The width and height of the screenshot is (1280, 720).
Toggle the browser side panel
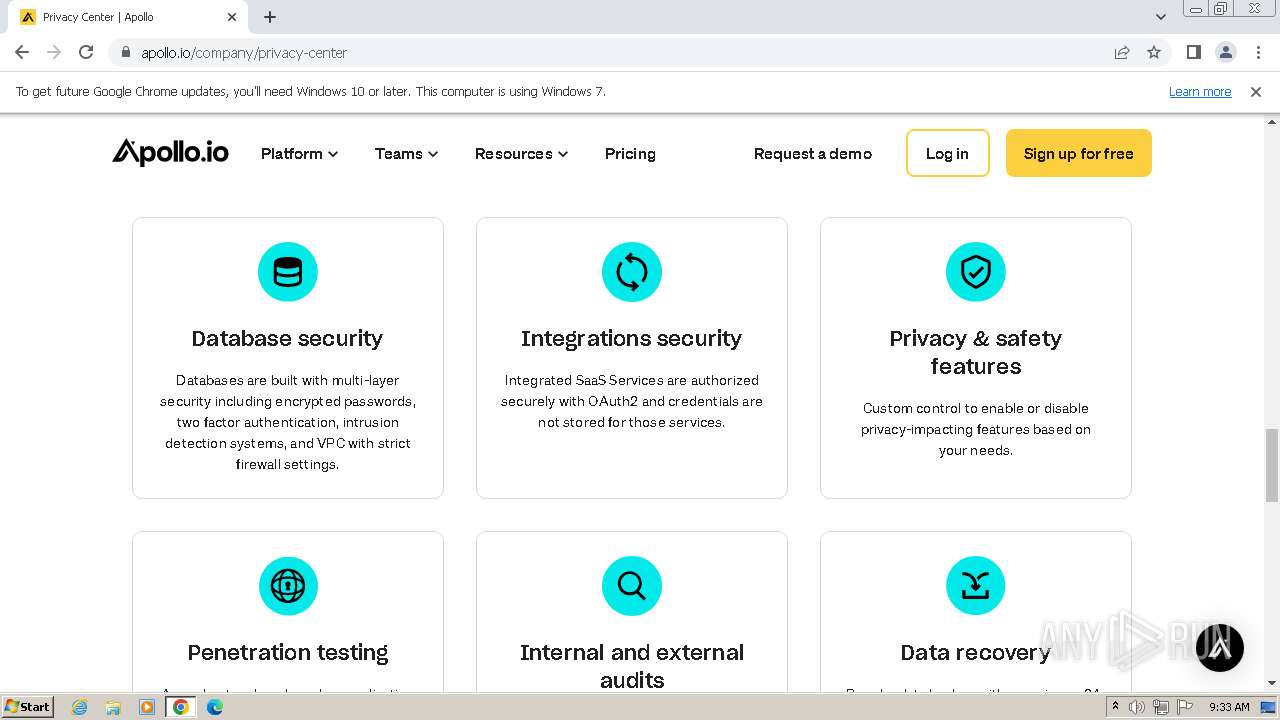[x=1193, y=52]
